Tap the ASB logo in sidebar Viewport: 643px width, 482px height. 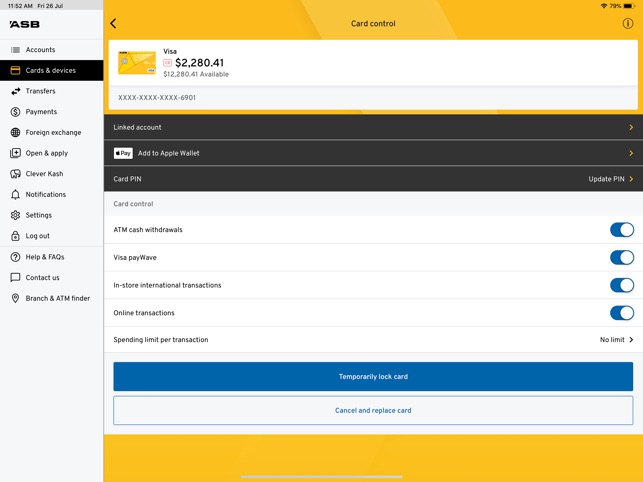pyautogui.click(x=25, y=24)
